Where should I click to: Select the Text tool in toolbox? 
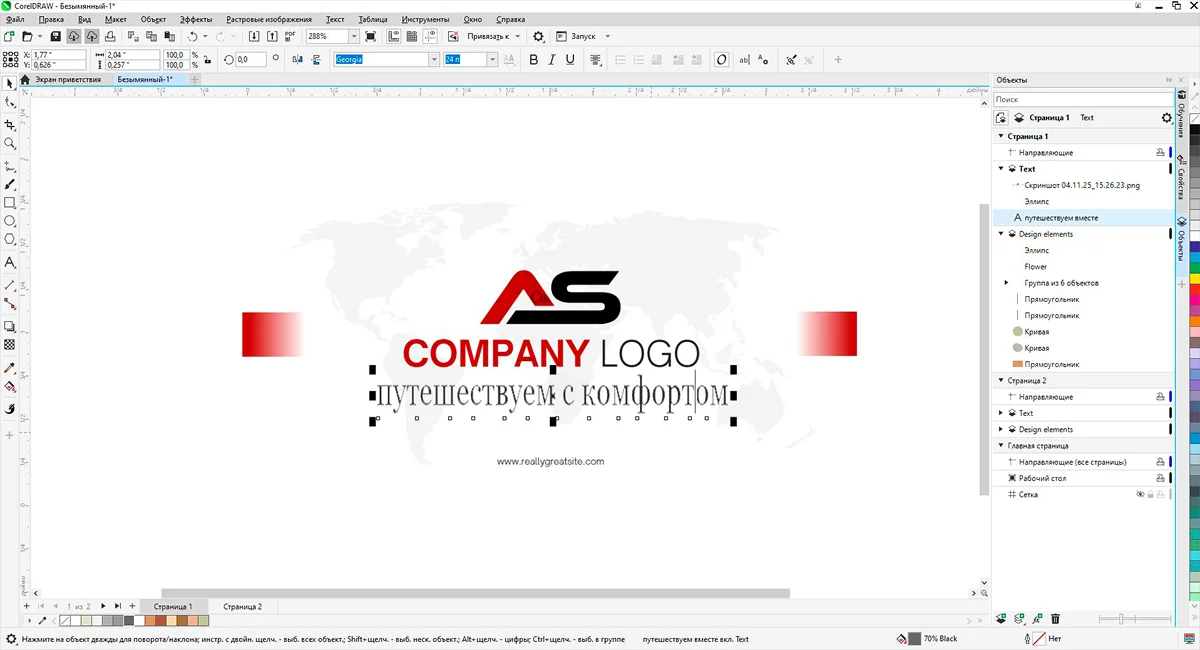tap(10, 263)
